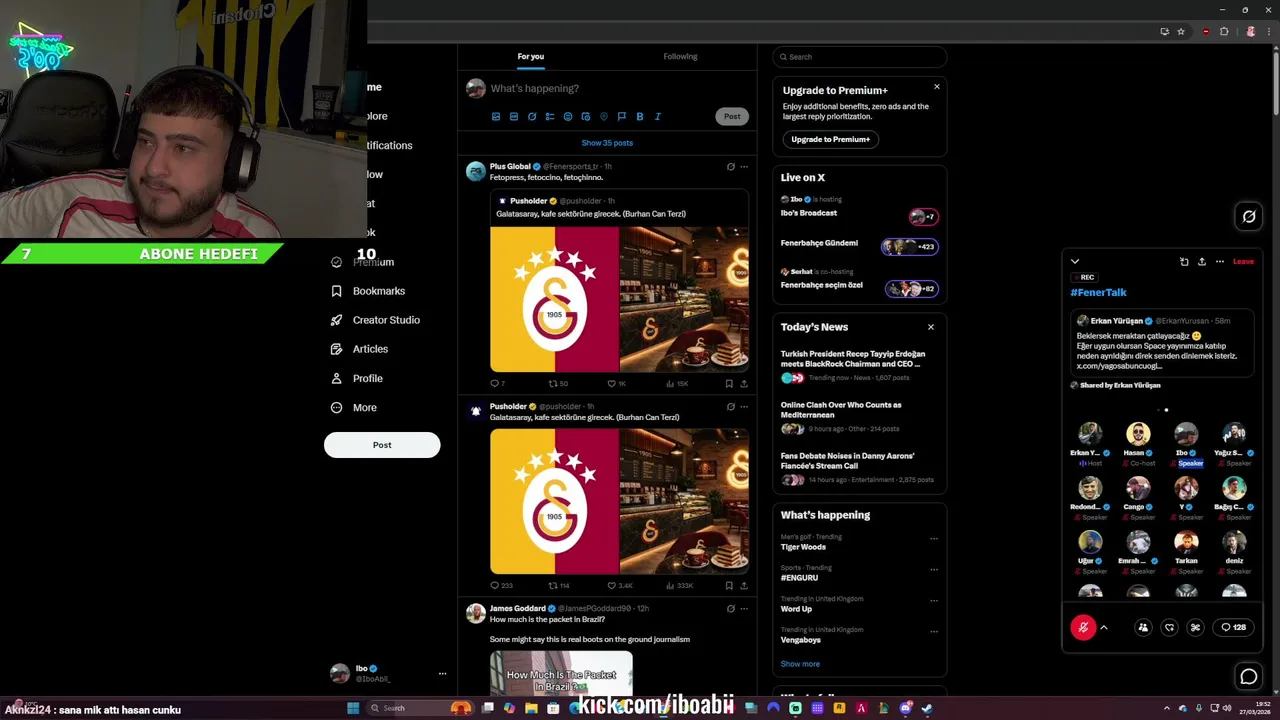Image resolution: width=1280 pixels, height=720 pixels.
Task: Click the white Post button in sidebar
Action: click(x=382, y=445)
